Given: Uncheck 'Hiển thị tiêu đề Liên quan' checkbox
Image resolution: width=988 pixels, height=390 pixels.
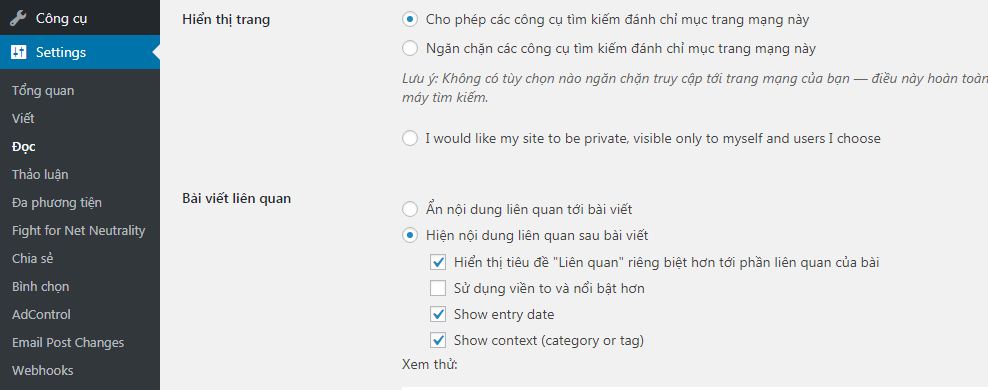Looking at the screenshot, I should (438, 262).
